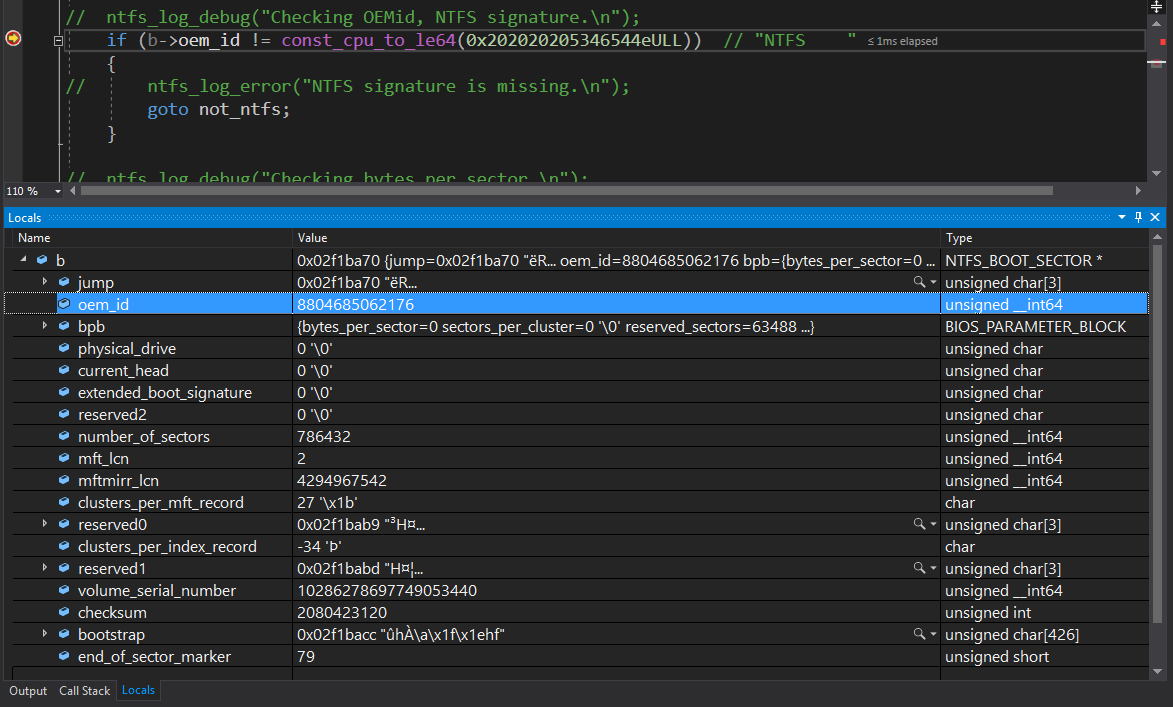The height and width of the screenshot is (707, 1173).
Task: Click the field icon next to checksum
Action: coord(64,612)
